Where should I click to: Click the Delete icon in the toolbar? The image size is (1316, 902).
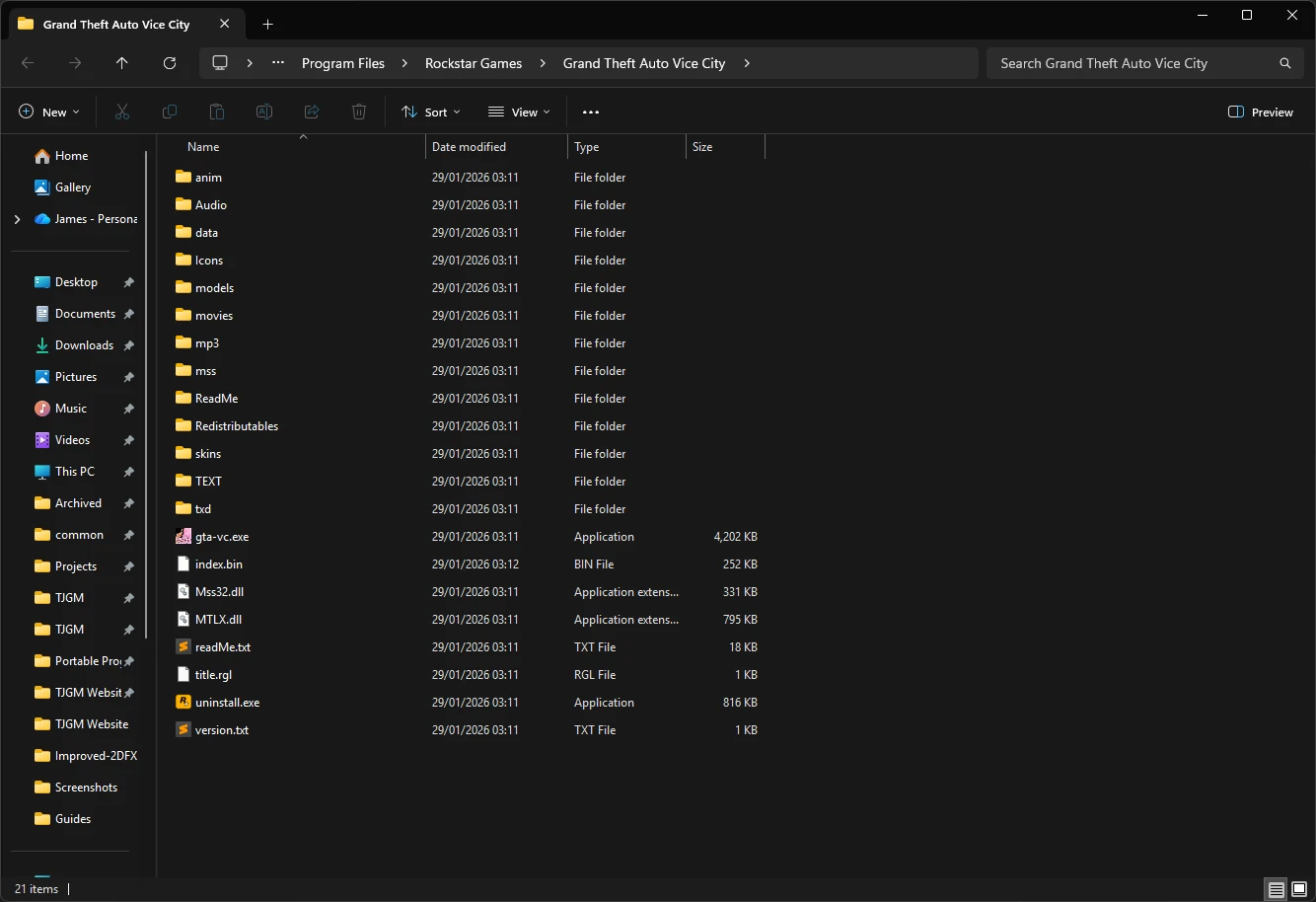click(x=358, y=112)
